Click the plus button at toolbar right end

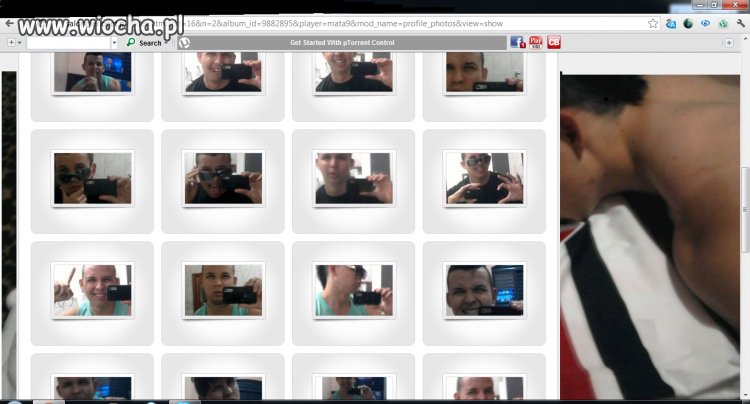tap(728, 43)
